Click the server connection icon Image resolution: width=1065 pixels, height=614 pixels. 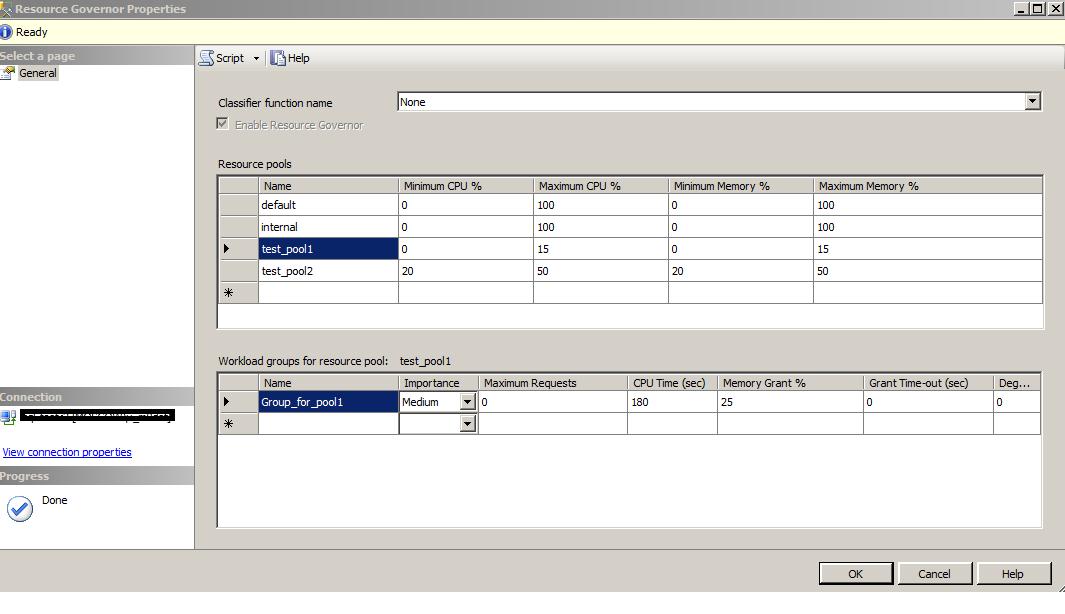9,415
